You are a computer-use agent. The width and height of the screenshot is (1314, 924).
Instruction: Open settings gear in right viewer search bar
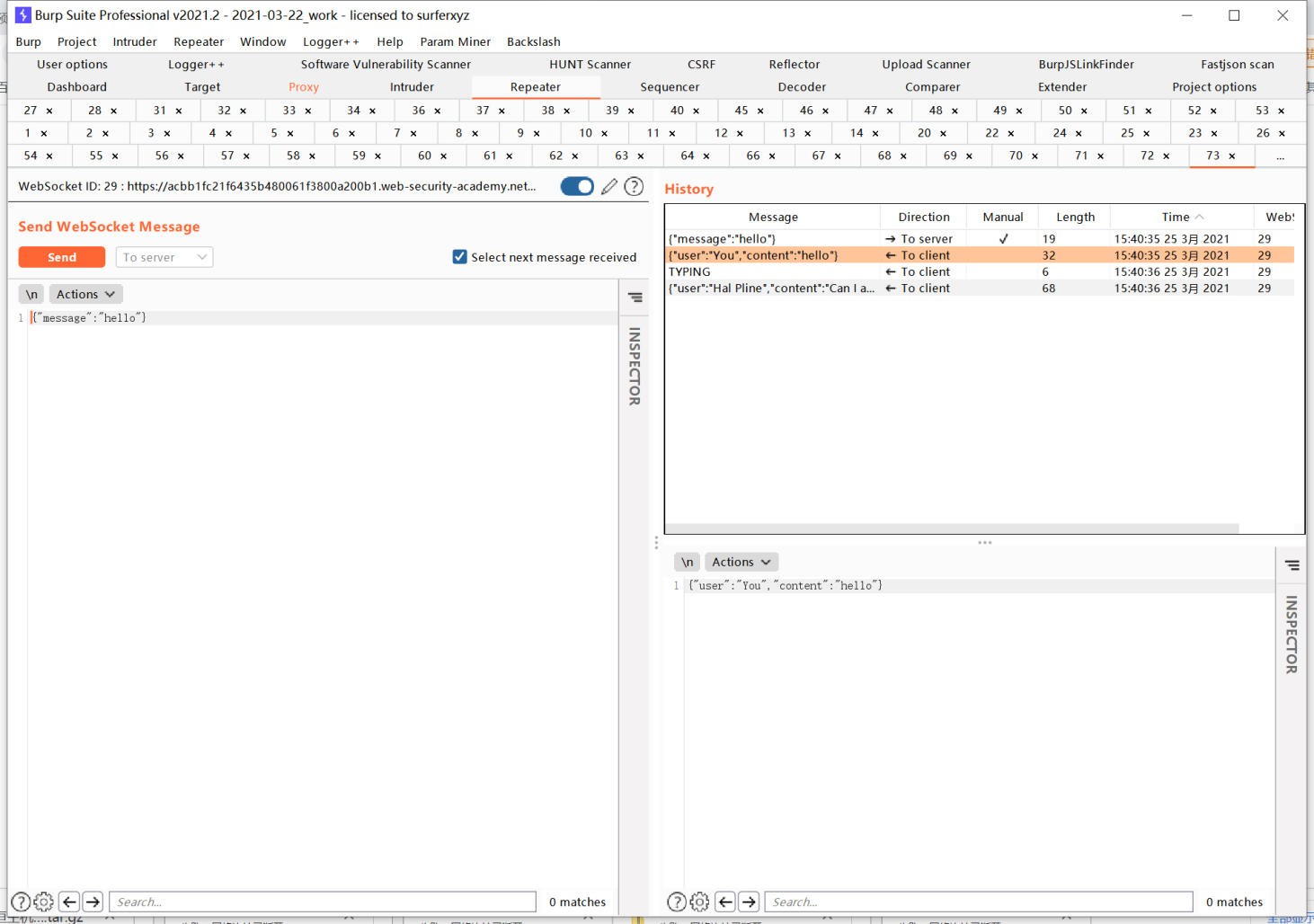(x=699, y=902)
